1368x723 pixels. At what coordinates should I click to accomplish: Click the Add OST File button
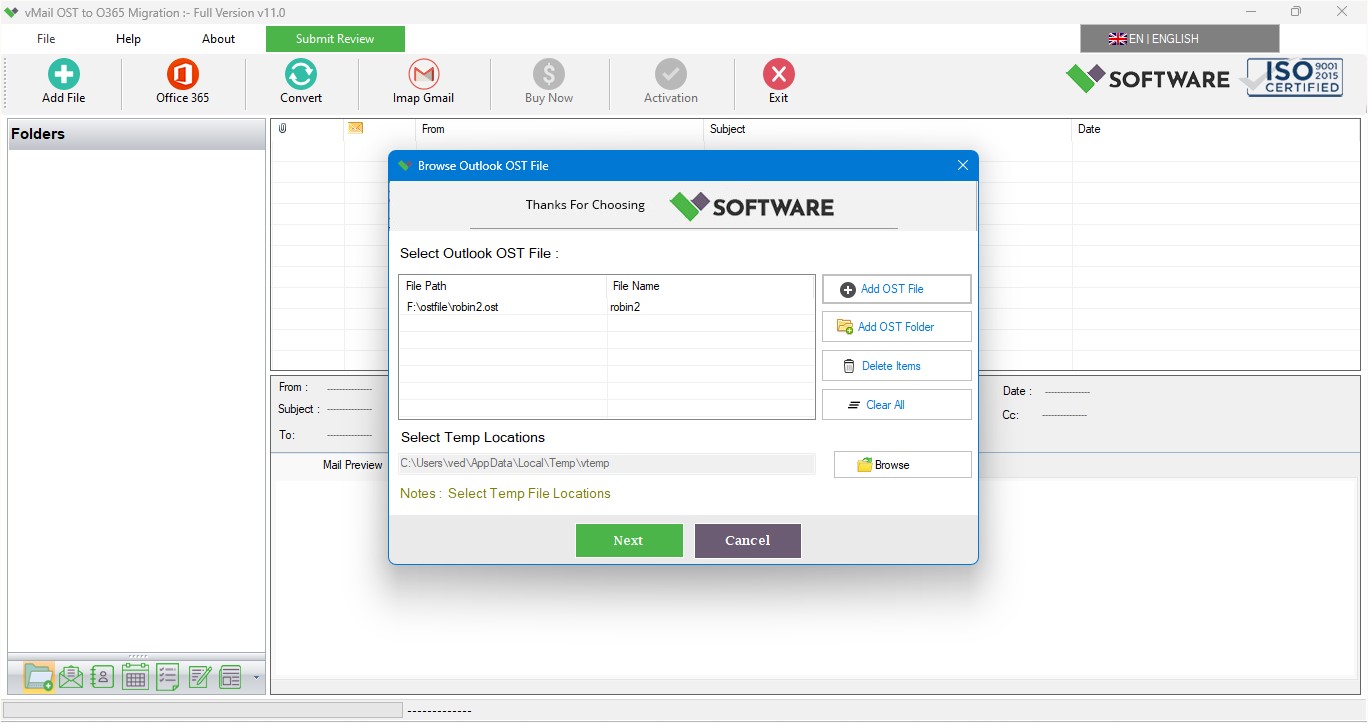tap(896, 289)
